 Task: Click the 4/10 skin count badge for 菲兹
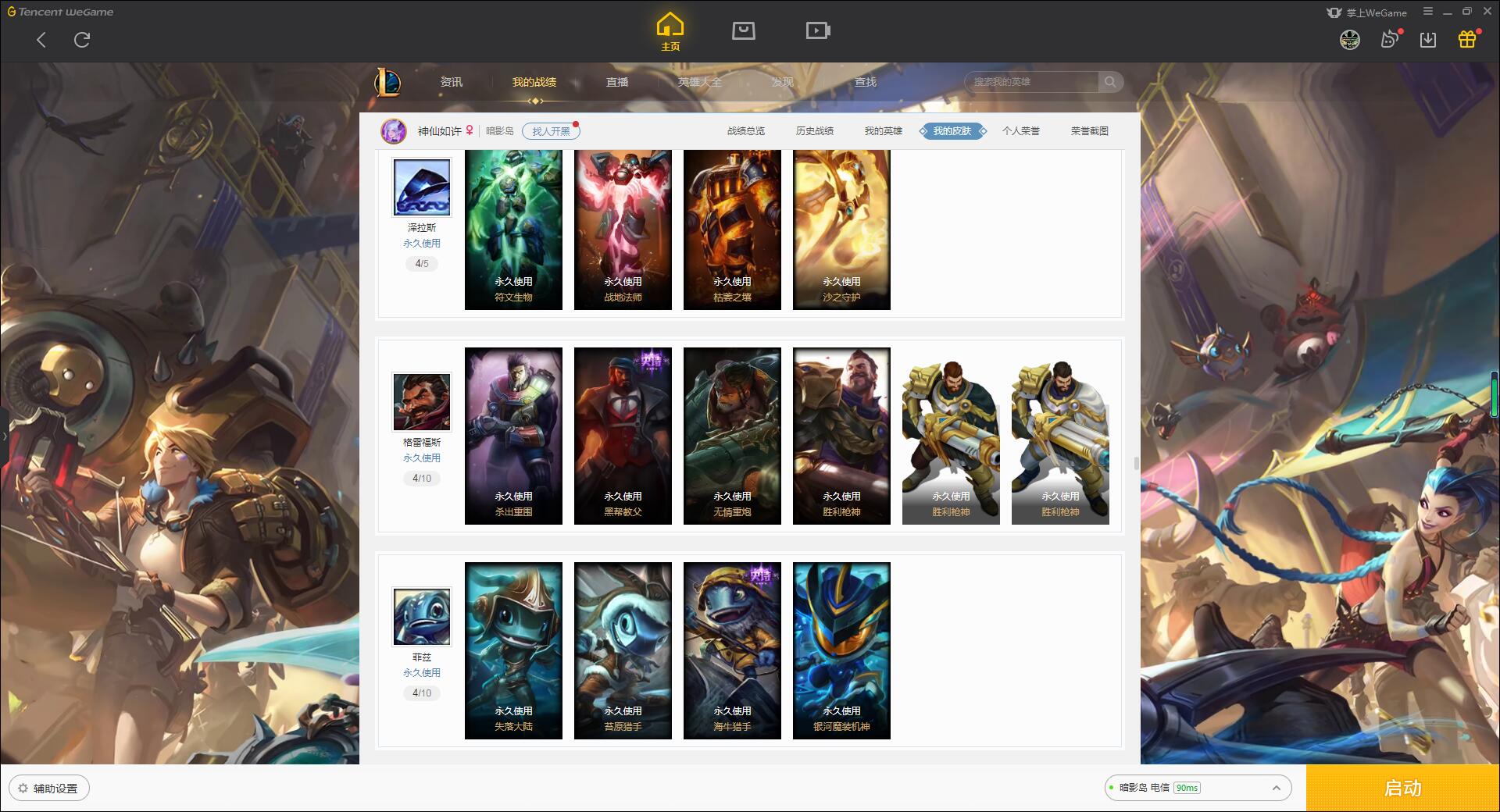point(422,693)
